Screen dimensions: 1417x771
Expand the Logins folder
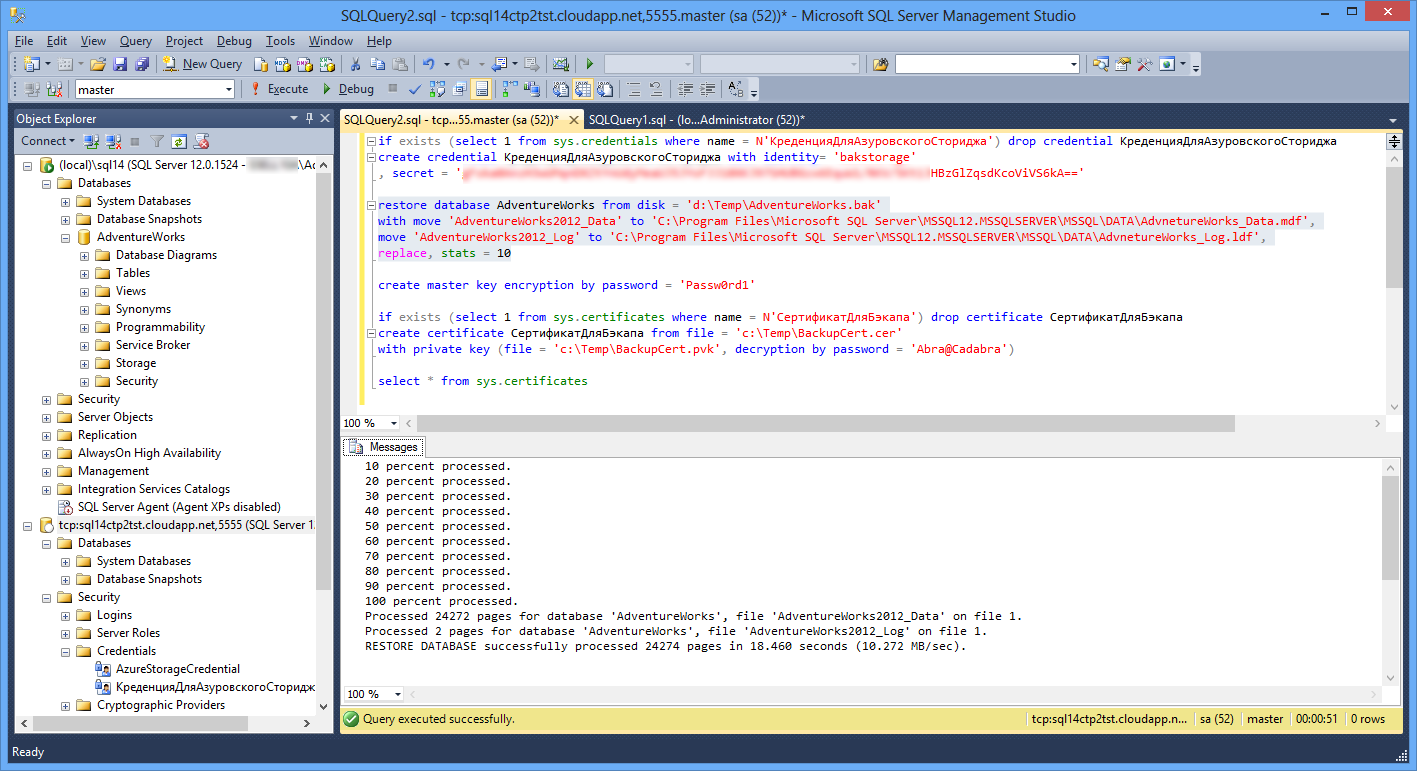click(x=66, y=615)
